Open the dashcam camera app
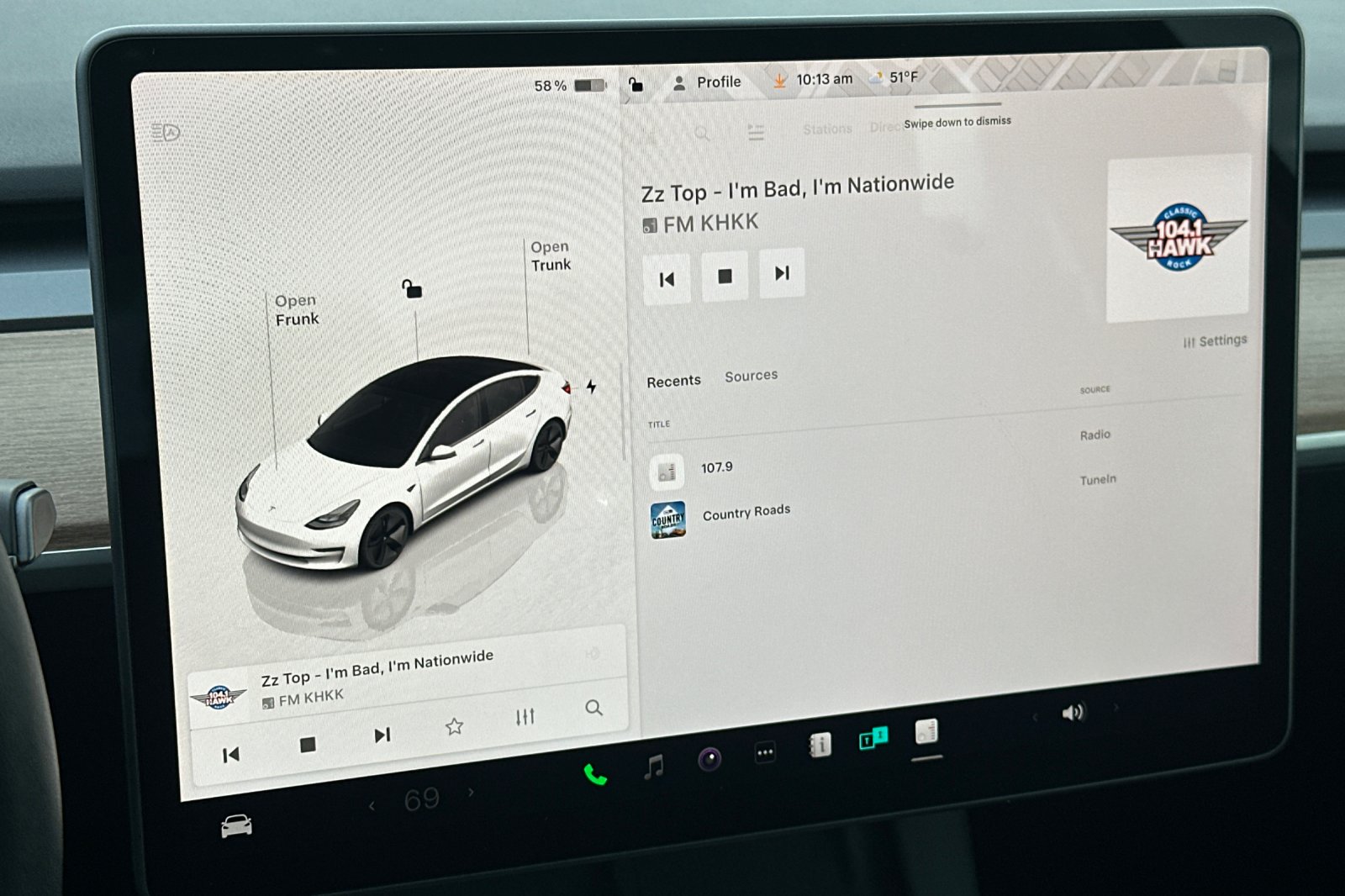 [x=709, y=761]
